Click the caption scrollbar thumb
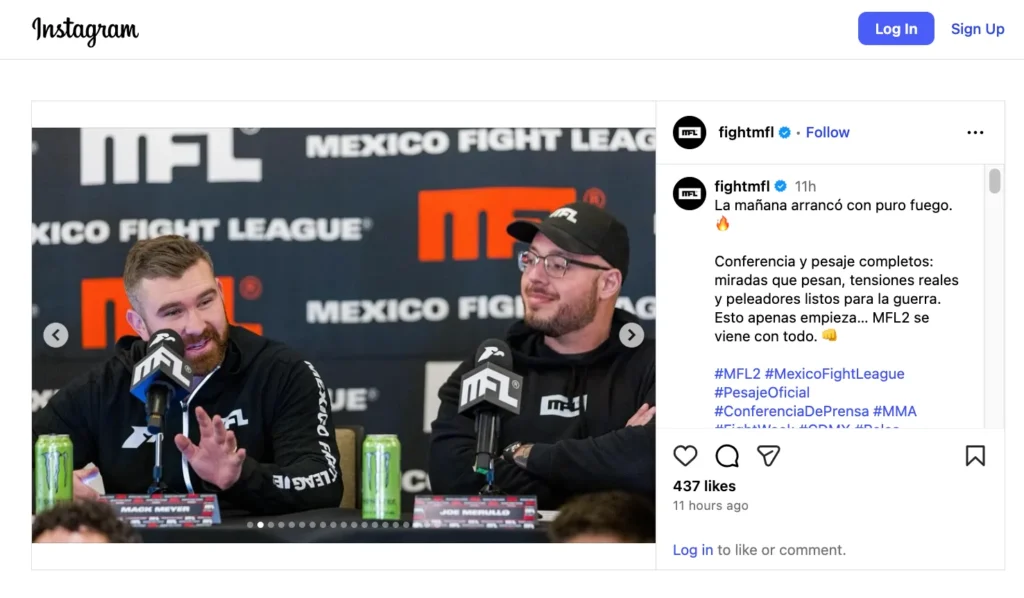The image size is (1024, 598). (994, 181)
